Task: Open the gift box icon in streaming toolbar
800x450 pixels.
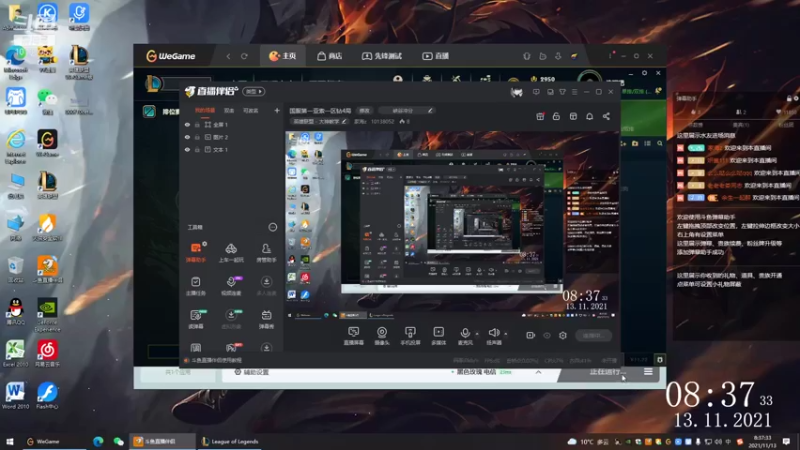Action: tap(540, 116)
